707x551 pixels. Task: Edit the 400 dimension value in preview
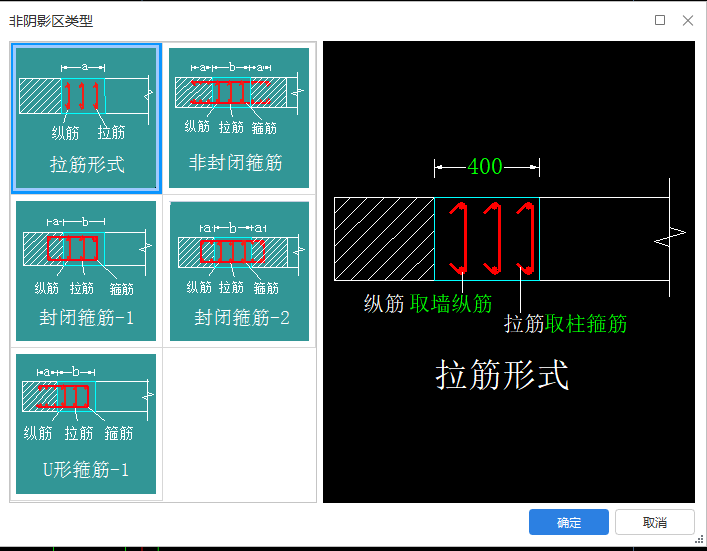tap(485, 166)
